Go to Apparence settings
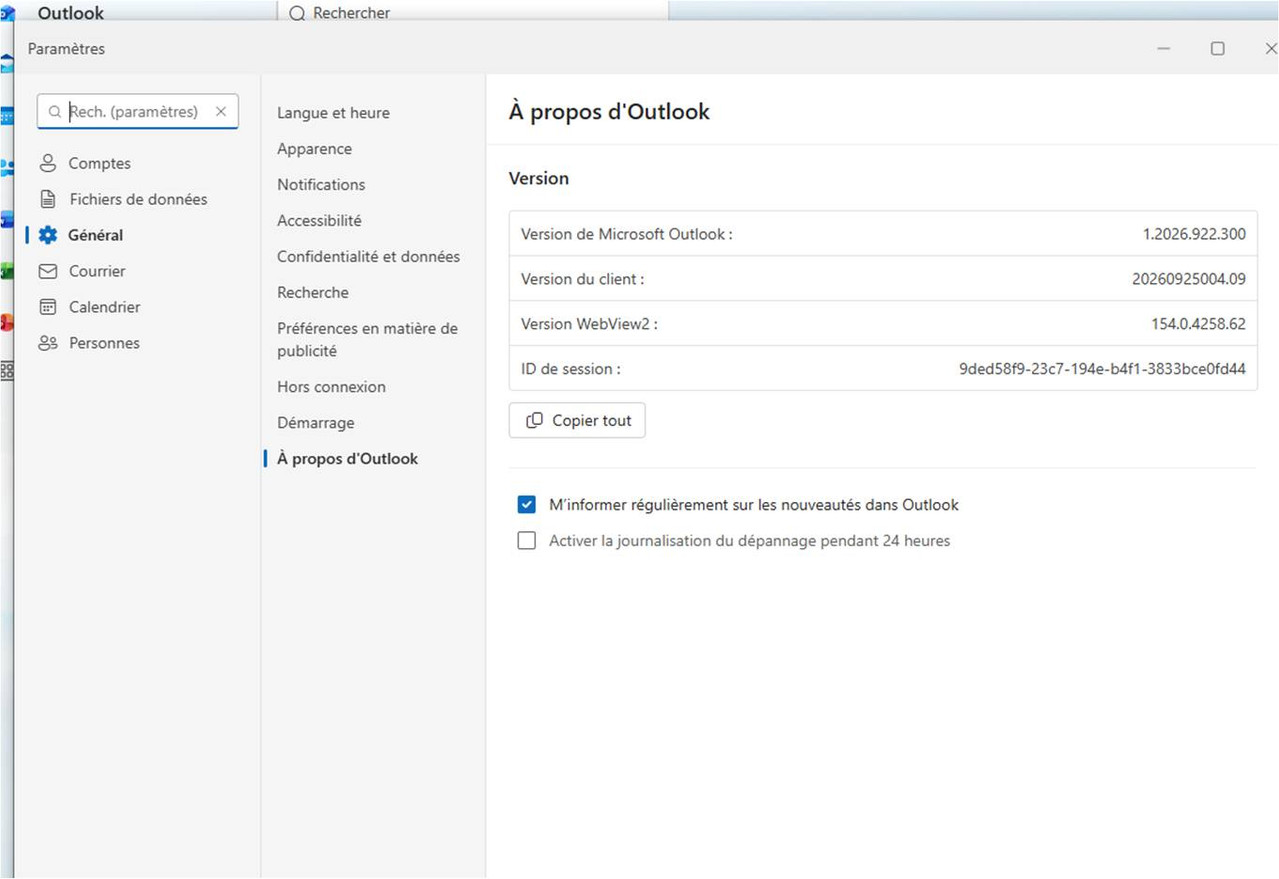1279x879 pixels. pyautogui.click(x=314, y=149)
